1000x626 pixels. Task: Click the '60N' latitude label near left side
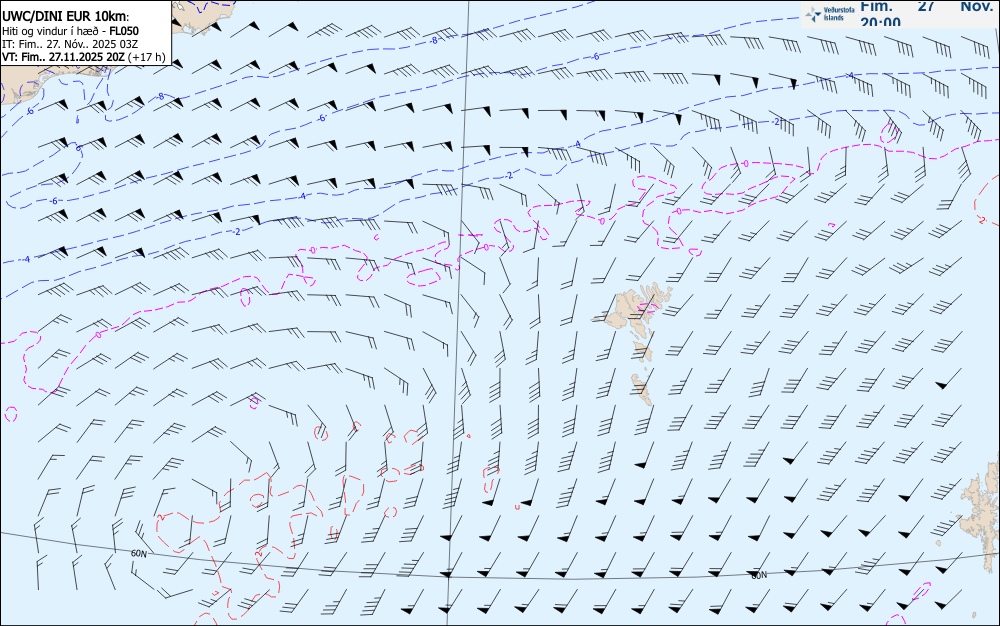(138, 554)
